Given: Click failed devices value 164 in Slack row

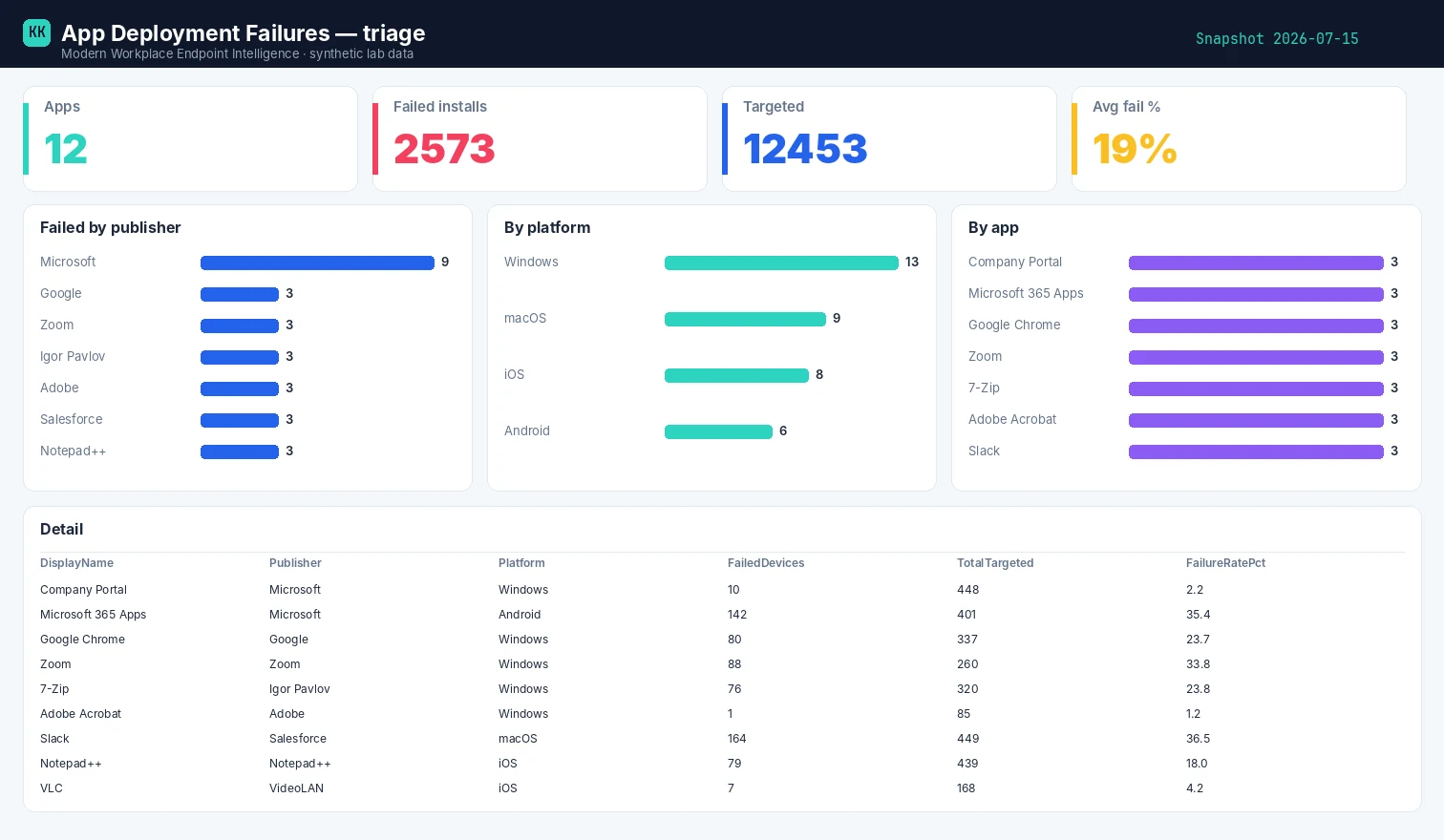Looking at the screenshot, I should 737,739.
